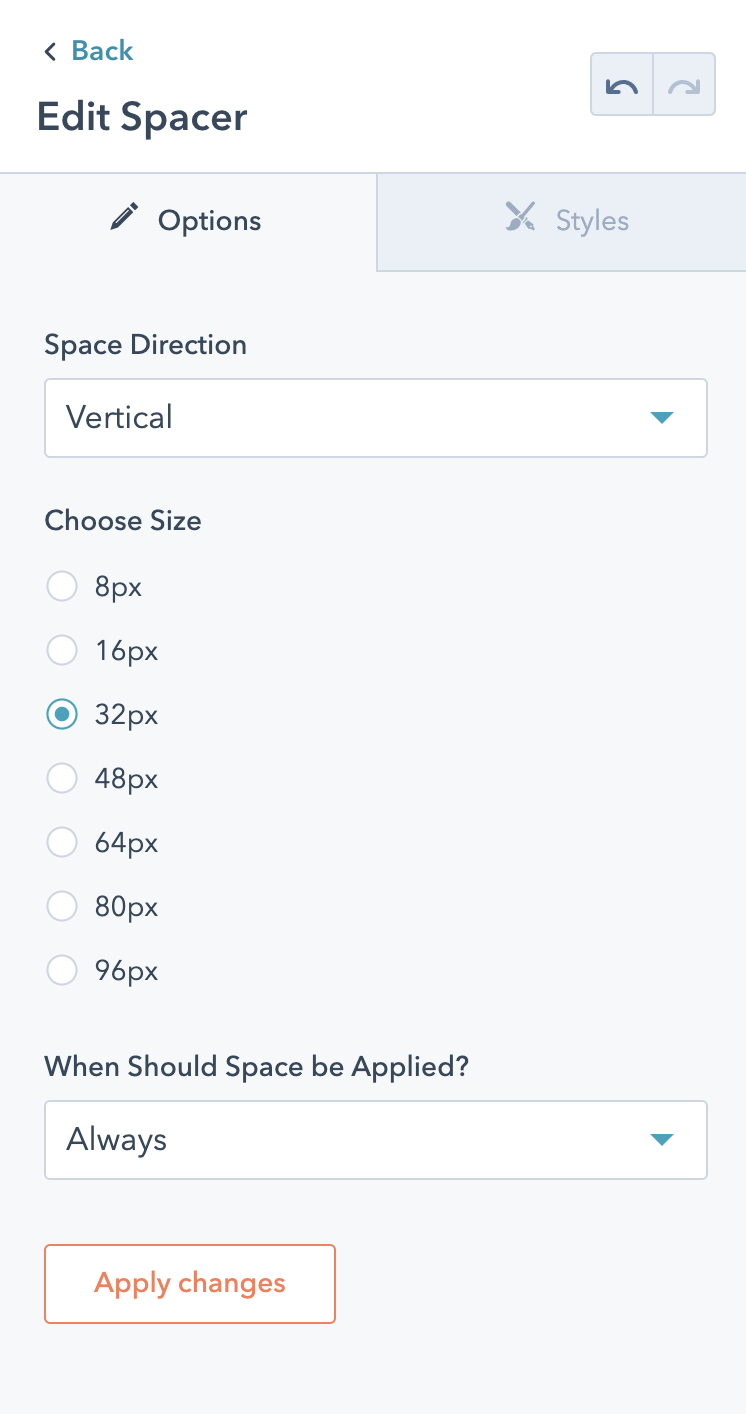Click the pencil icon on the Options tab
The image size is (746, 1414).
pyautogui.click(x=123, y=215)
